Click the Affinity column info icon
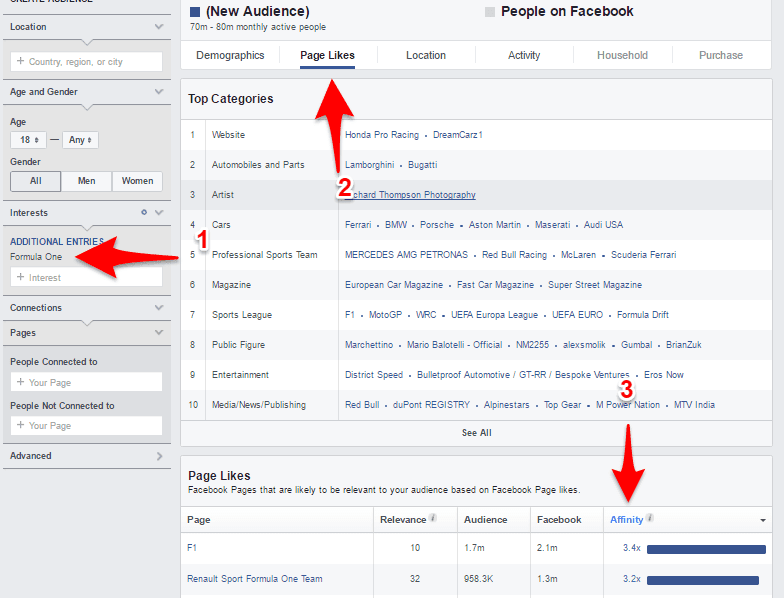 point(650,518)
